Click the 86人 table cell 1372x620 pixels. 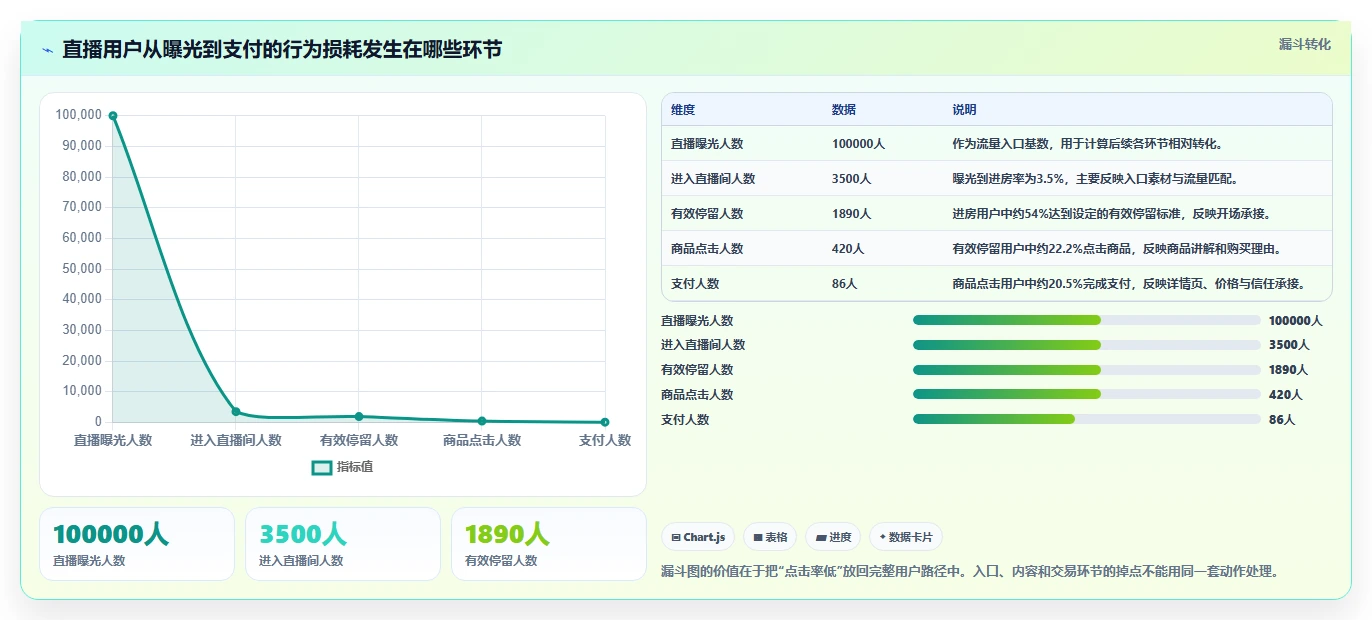(x=845, y=284)
